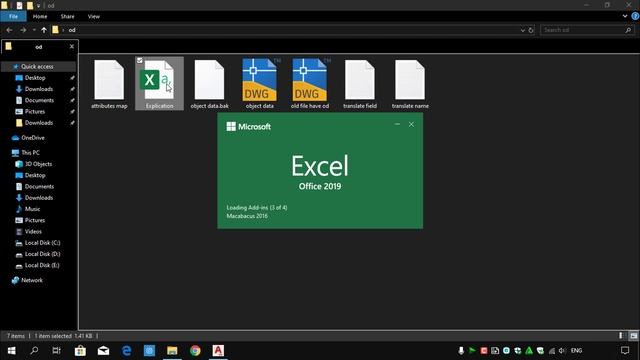Open recent locations dropdown arrow
Screen dimensions: 640x360
click(34, 30)
